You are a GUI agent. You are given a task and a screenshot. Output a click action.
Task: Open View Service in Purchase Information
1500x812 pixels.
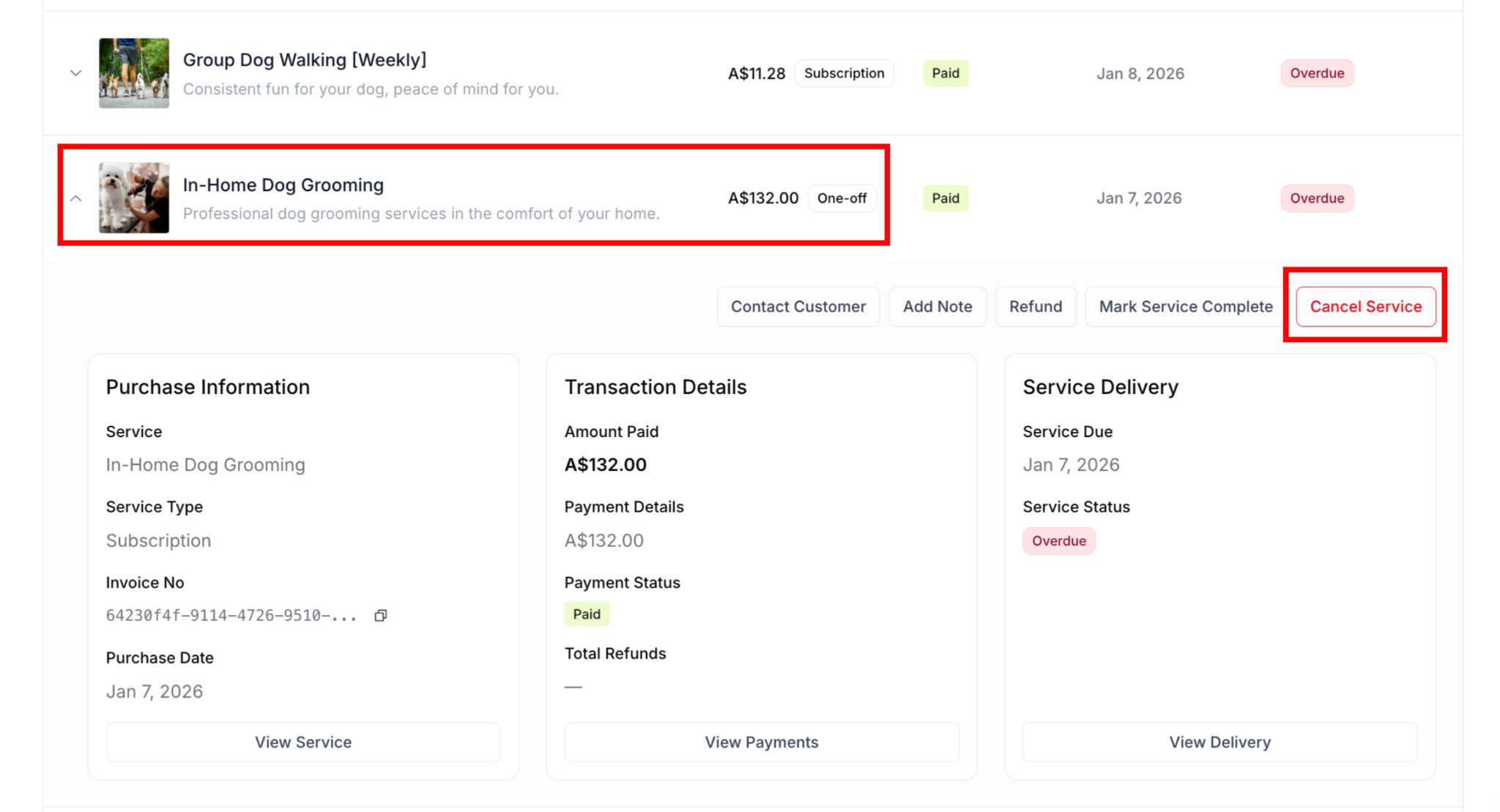303,742
